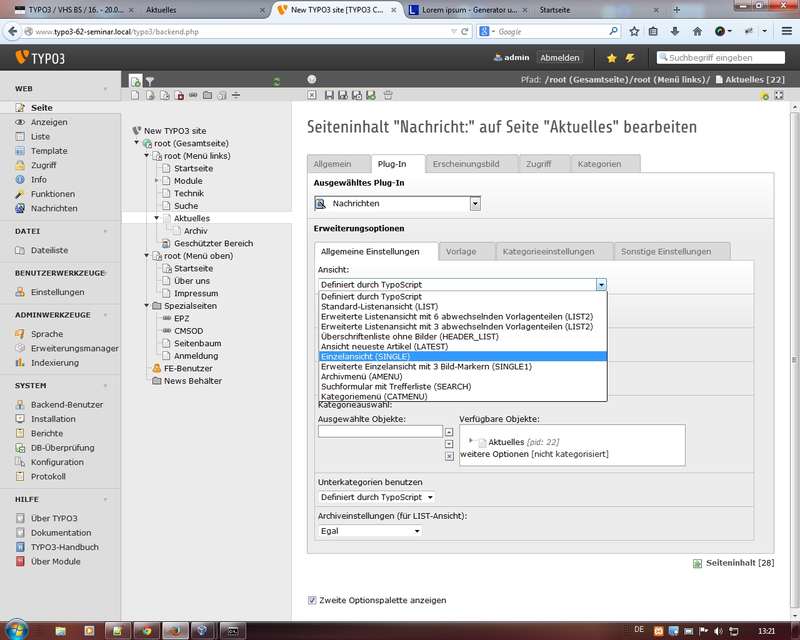Click the new page tree icon
The width and height of the screenshot is (800, 640).
[136, 81]
